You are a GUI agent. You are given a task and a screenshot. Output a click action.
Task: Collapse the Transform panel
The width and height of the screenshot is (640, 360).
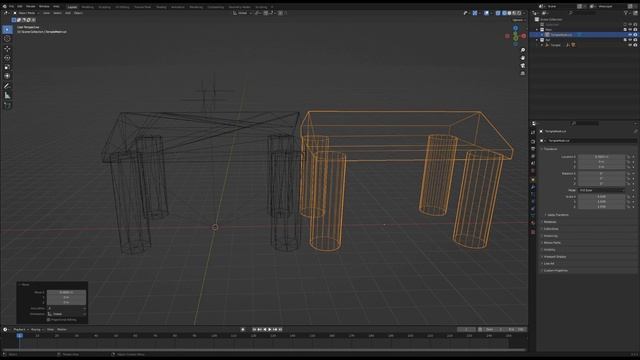pyautogui.click(x=550, y=149)
